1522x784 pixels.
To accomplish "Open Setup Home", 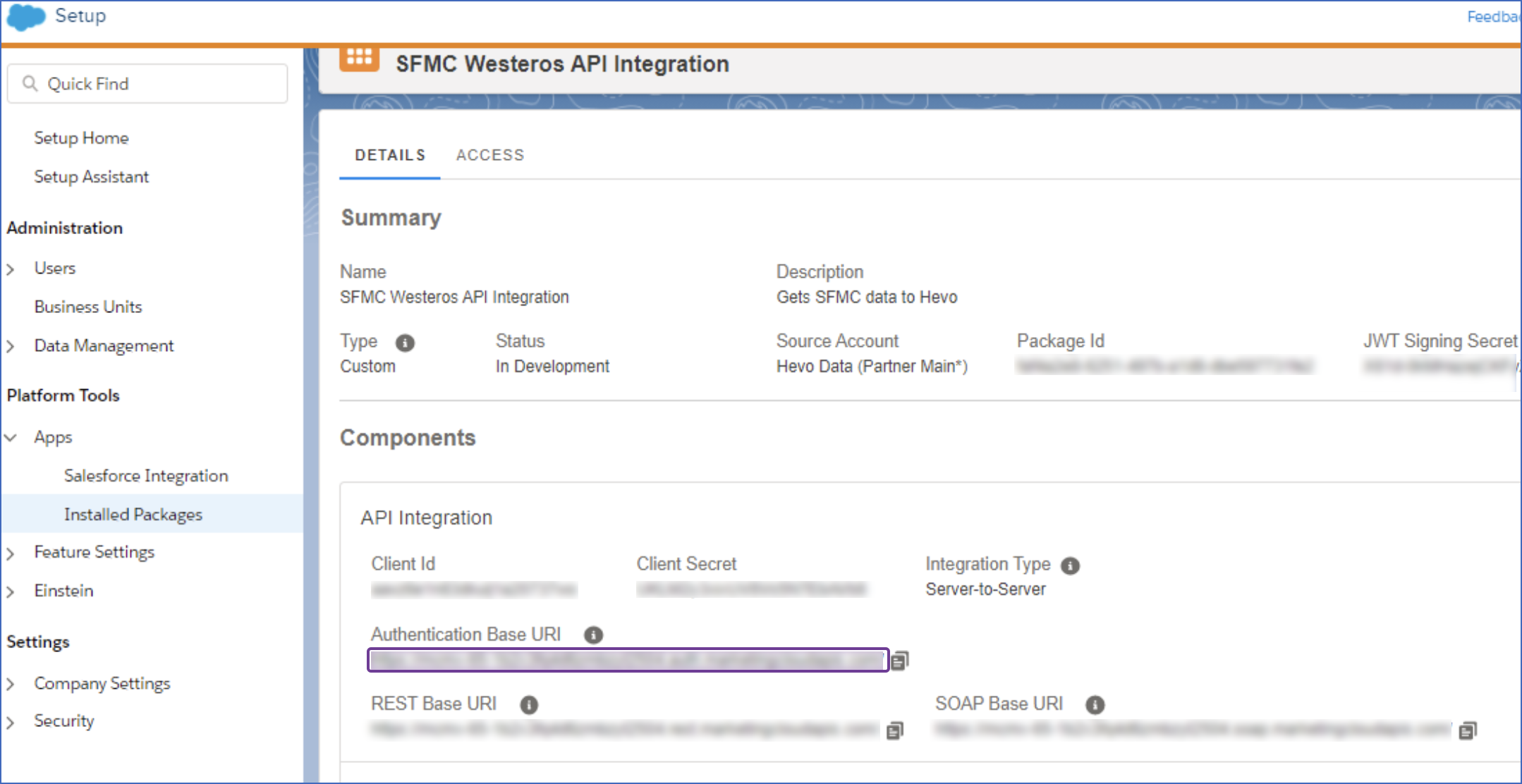I will [x=82, y=138].
